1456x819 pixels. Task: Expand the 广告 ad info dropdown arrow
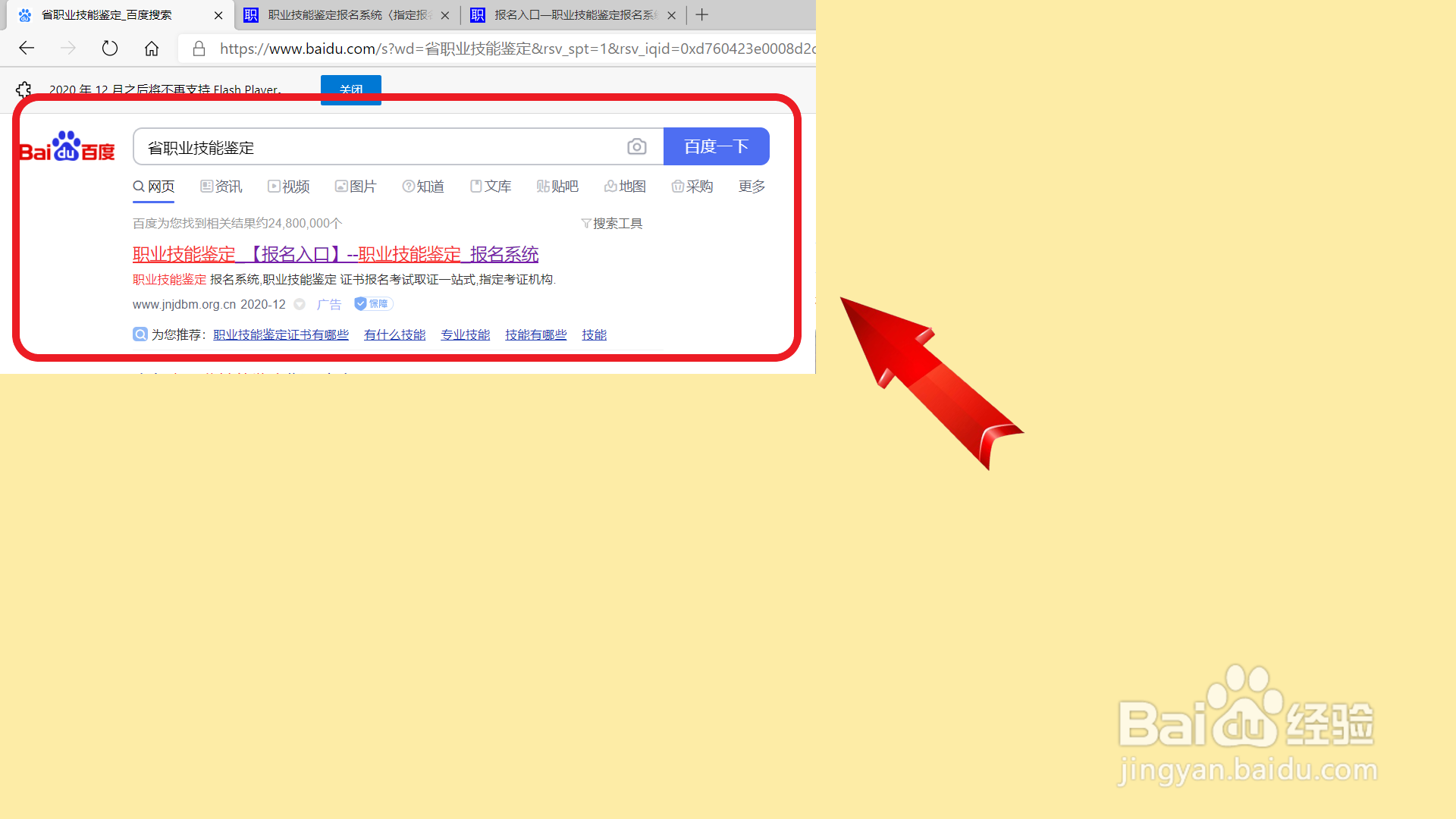coord(299,304)
